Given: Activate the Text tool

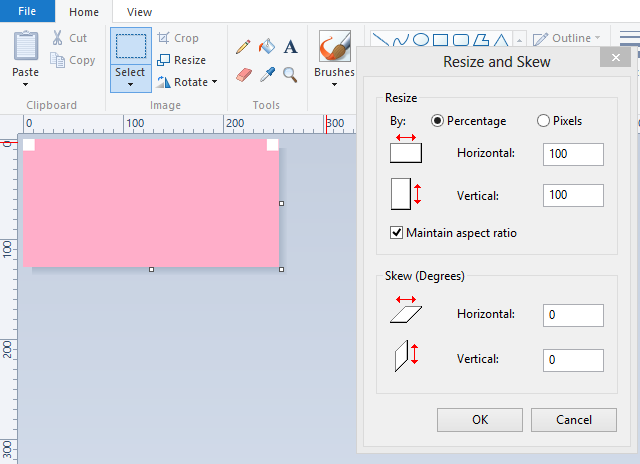Looking at the screenshot, I should [x=291, y=47].
